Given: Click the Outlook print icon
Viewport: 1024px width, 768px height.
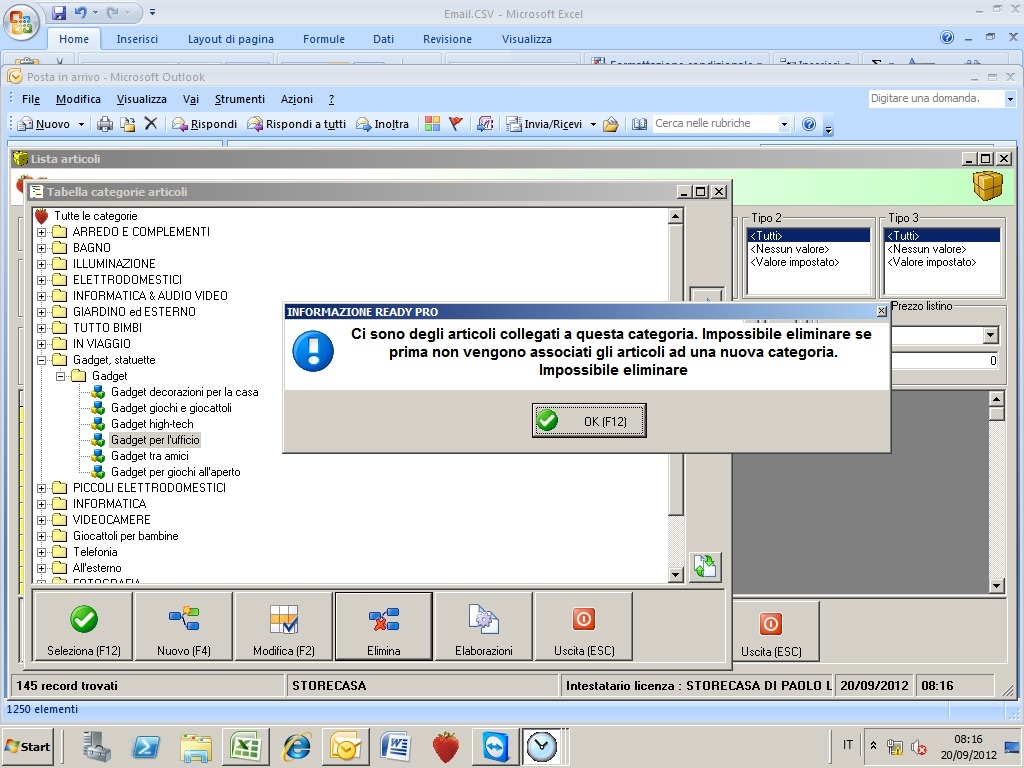Looking at the screenshot, I should (x=104, y=124).
